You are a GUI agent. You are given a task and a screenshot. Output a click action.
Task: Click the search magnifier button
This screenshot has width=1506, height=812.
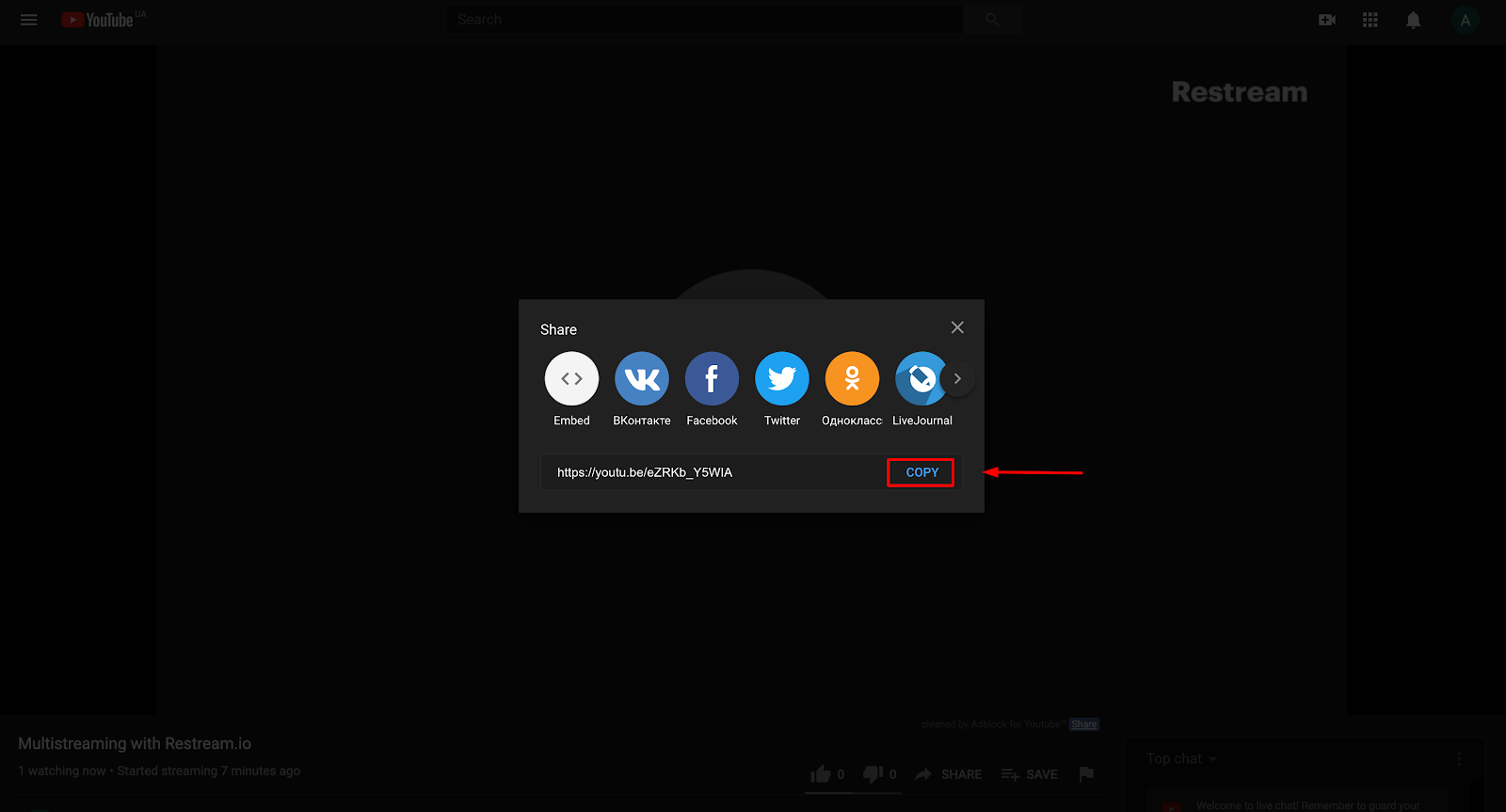point(991,19)
